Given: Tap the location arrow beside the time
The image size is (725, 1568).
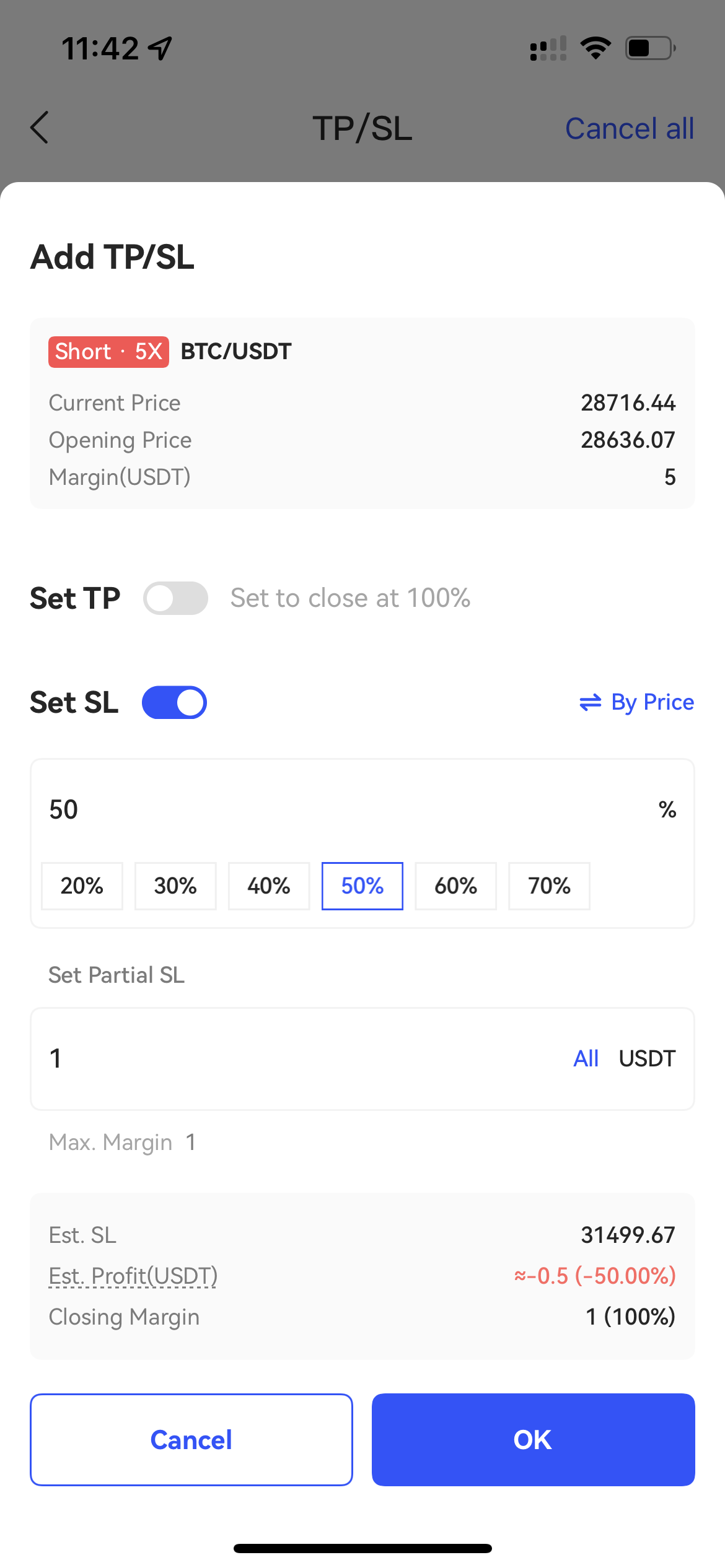Looking at the screenshot, I should point(160,48).
